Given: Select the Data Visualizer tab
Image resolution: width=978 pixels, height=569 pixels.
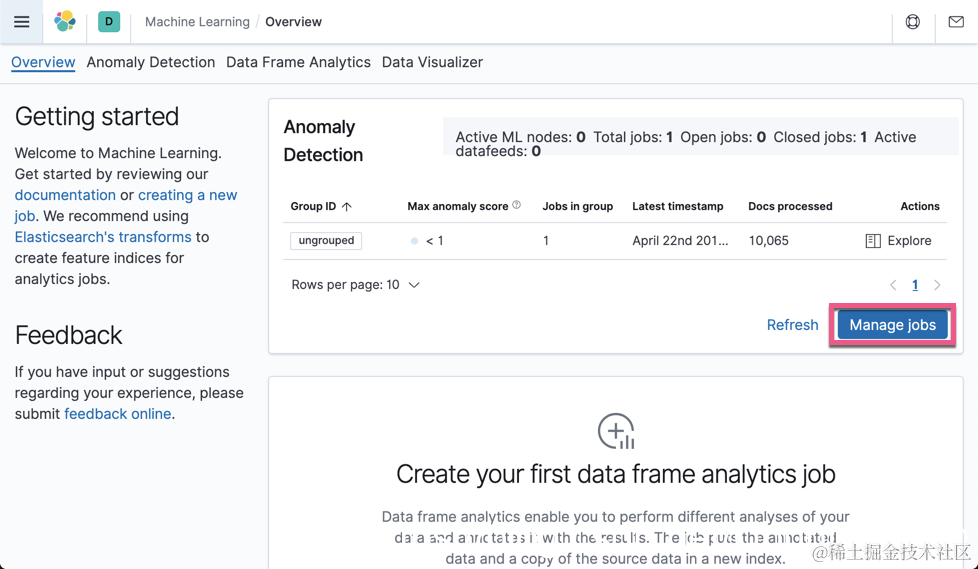Looking at the screenshot, I should 432,62.
